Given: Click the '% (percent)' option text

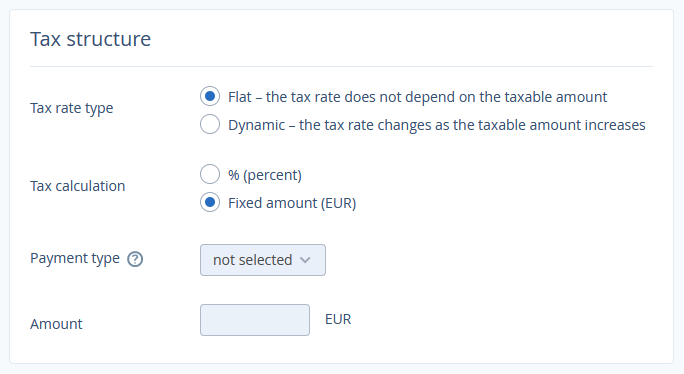Looking at the screenshot, I should tap(265, 175).
